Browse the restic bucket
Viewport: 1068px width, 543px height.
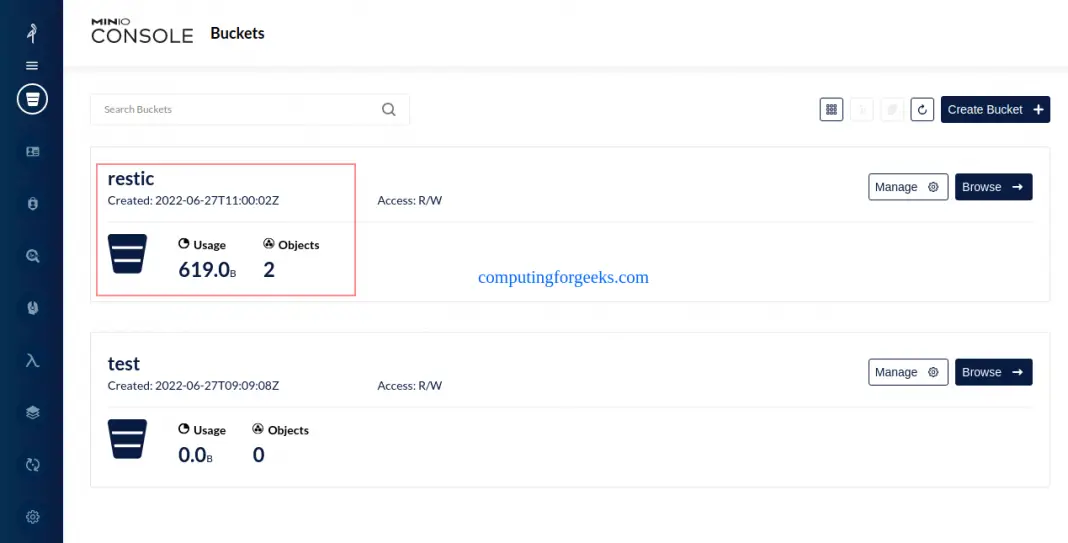click(x=993, y=187)
